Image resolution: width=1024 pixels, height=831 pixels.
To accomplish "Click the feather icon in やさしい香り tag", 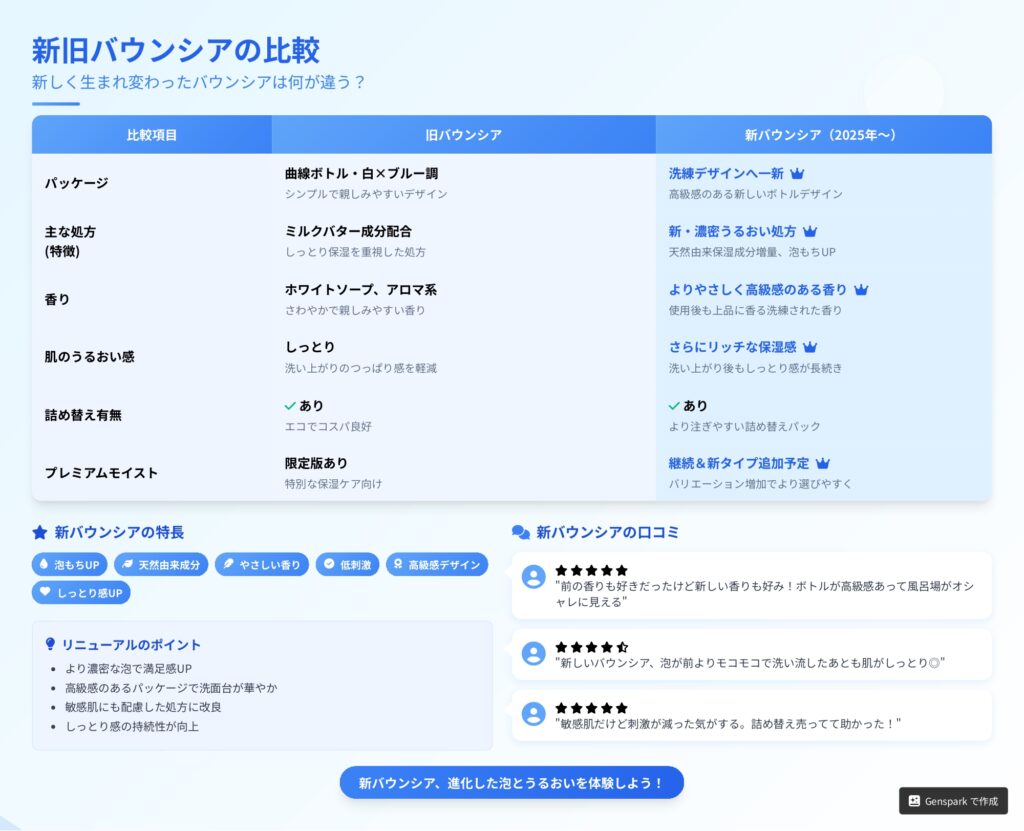I will pyautogui.click(x=229, y=564).
